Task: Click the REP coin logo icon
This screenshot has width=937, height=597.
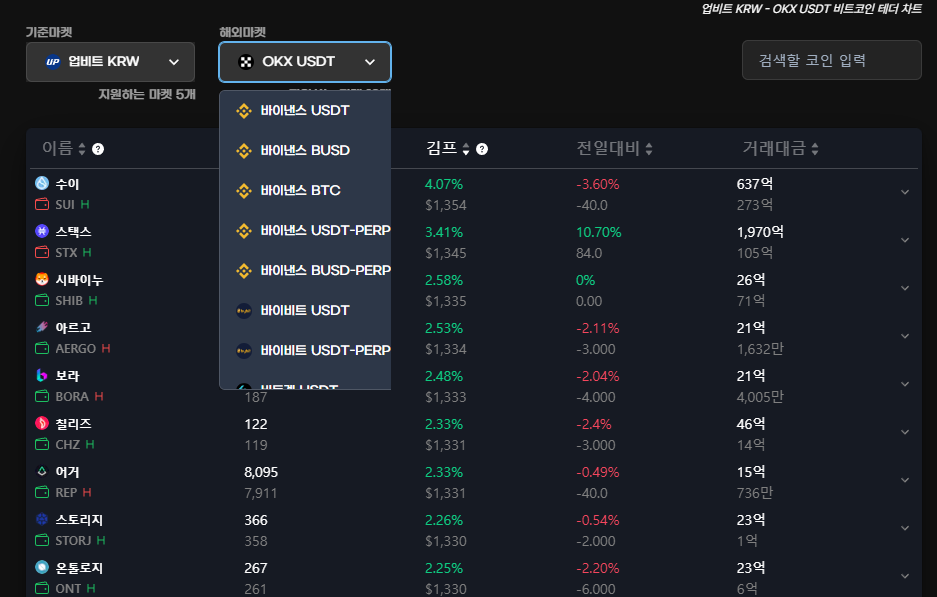Action: tap(42, 471)
